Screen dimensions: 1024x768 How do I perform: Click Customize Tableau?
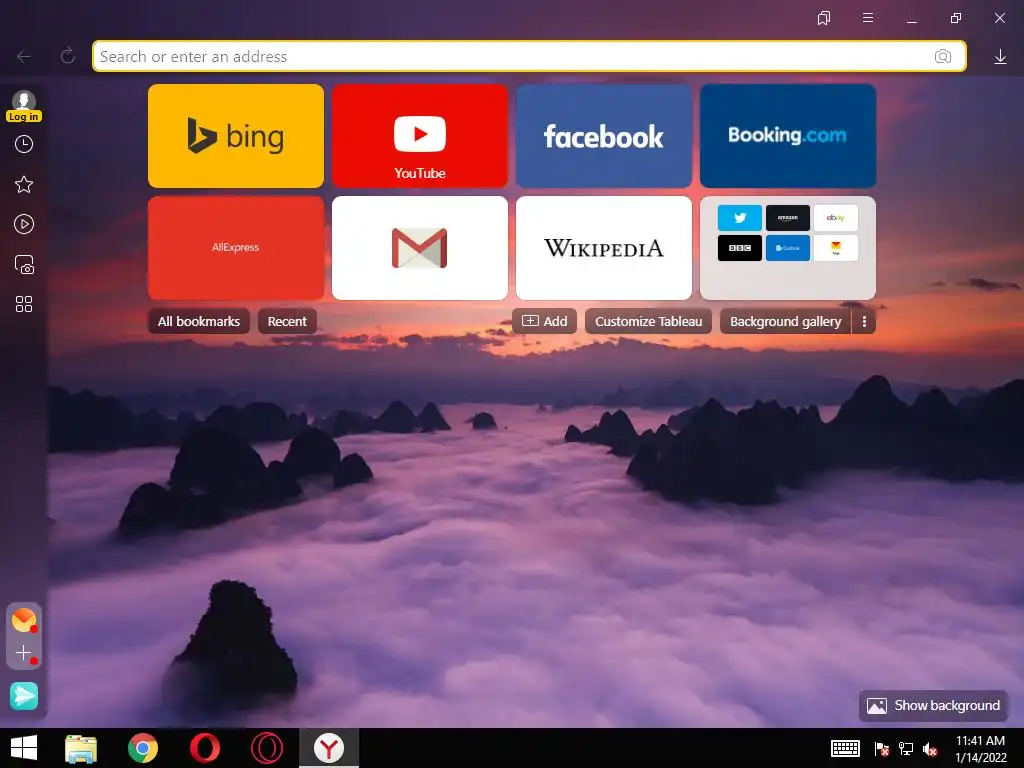[648, 321]
